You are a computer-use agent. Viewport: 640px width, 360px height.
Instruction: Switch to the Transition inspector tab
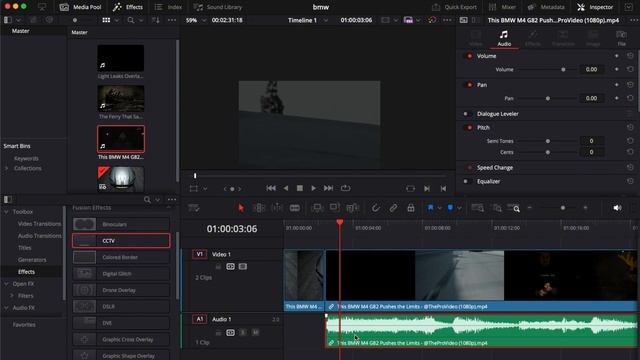[x=563, y=38]
